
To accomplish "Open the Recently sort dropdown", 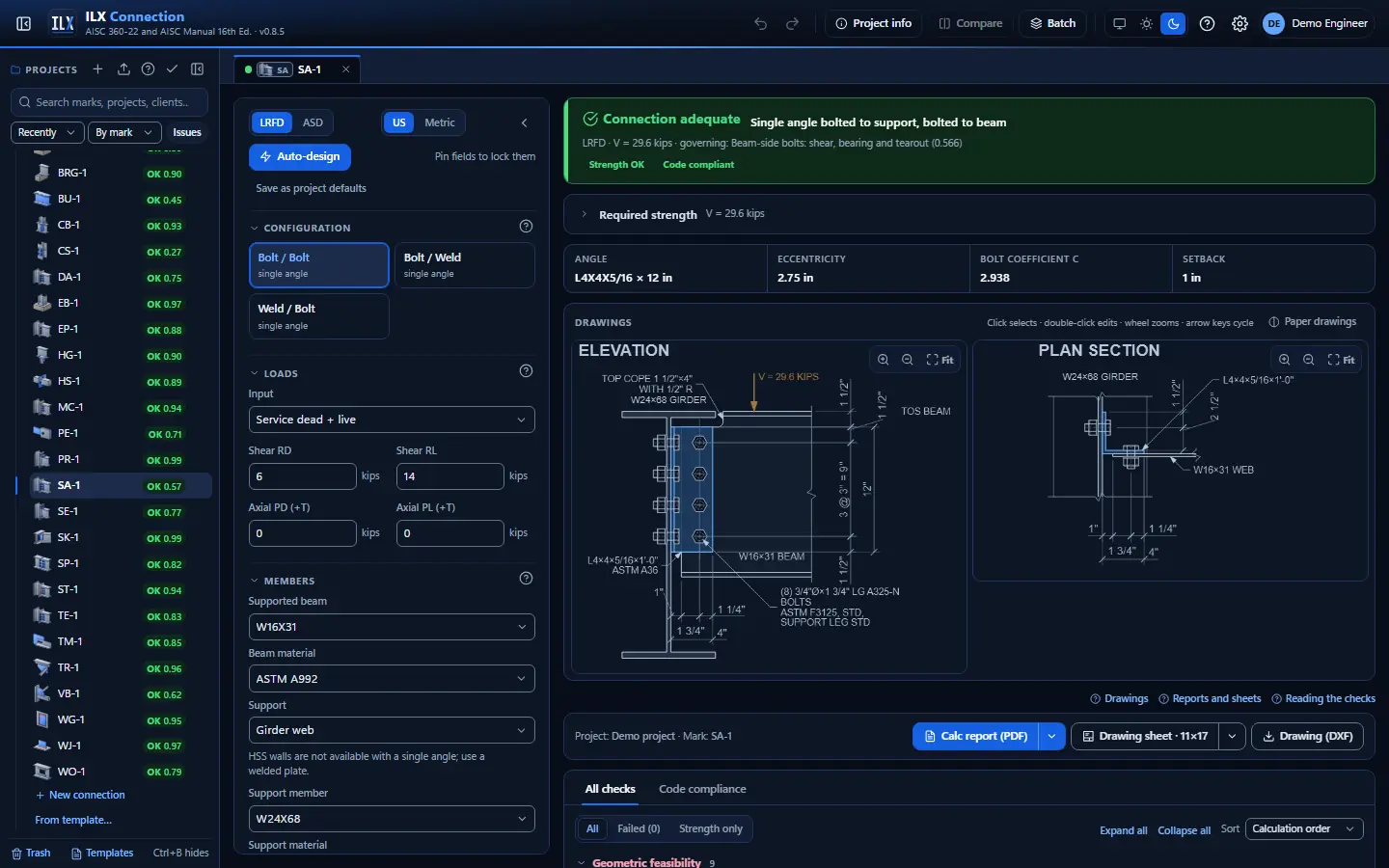I will pos(47,132).
